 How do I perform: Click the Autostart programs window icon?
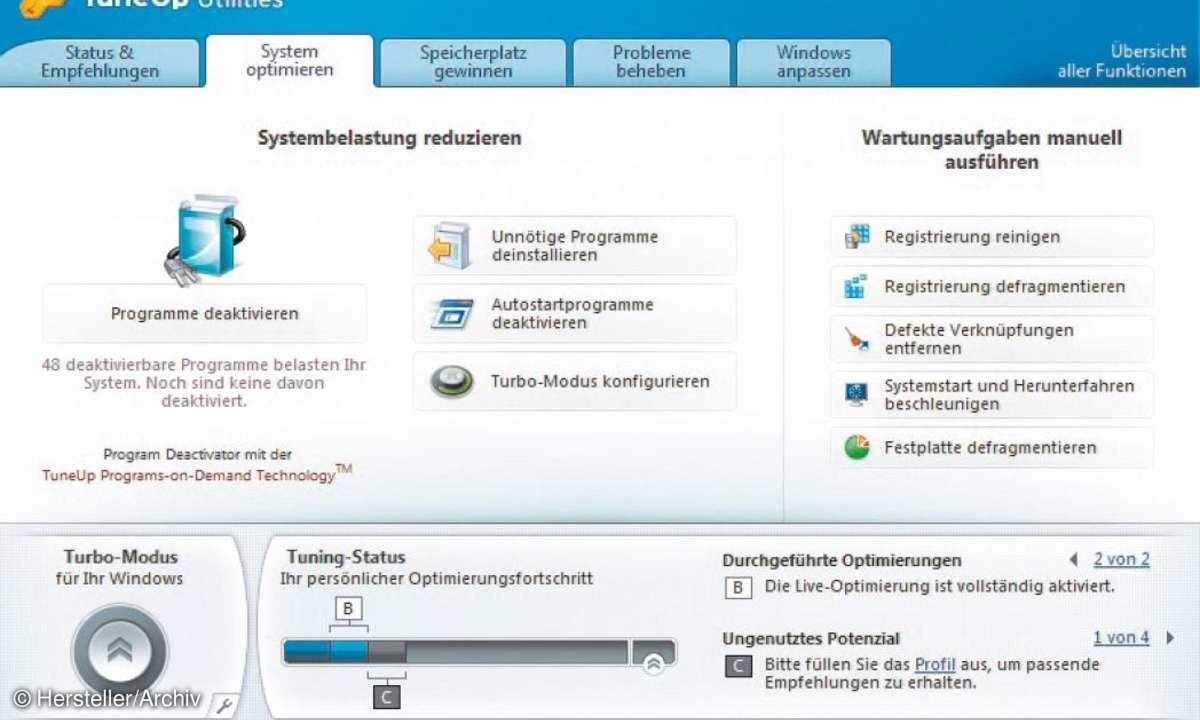click(451, 314)
